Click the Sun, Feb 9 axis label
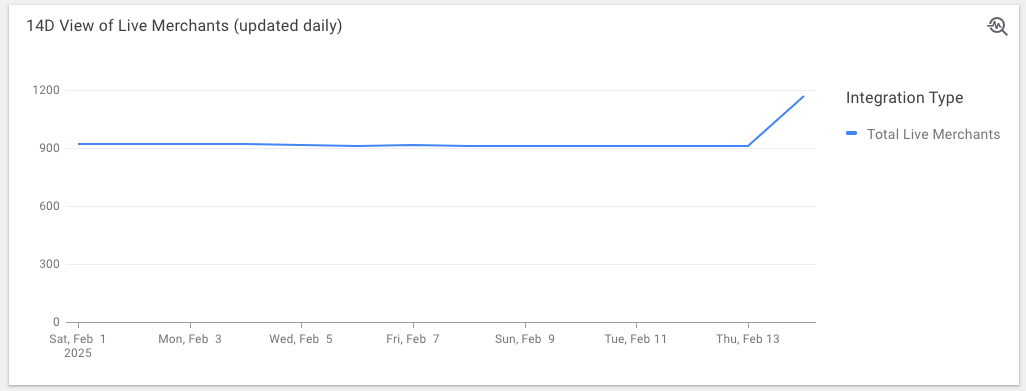The height and width of the screenshot is (391, 1026). point(525,339)
